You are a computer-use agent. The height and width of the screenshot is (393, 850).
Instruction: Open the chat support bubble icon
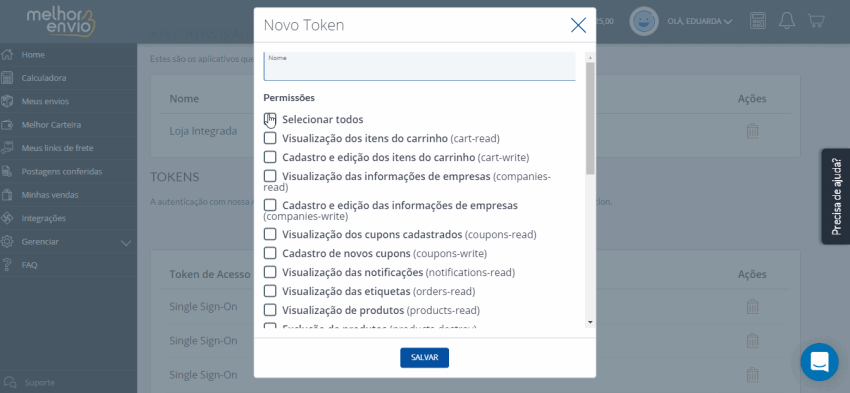(x=819, y=362)
